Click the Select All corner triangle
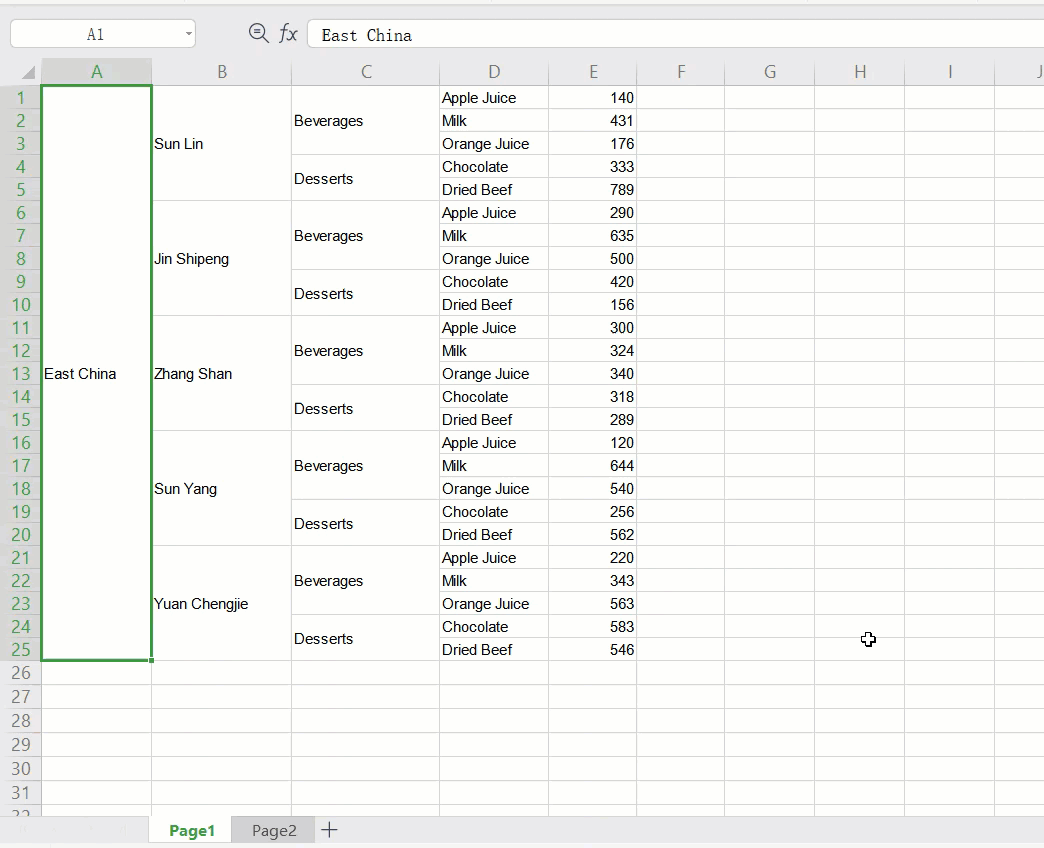This screenshot has height=848, width=1044. (28, 72)
